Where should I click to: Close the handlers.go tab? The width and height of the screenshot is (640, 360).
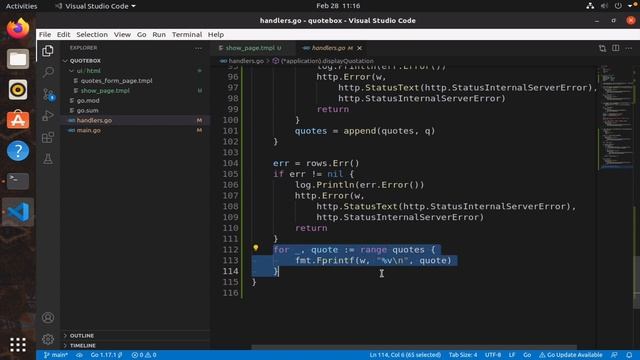pyautogui.click(x=360, y=48)
